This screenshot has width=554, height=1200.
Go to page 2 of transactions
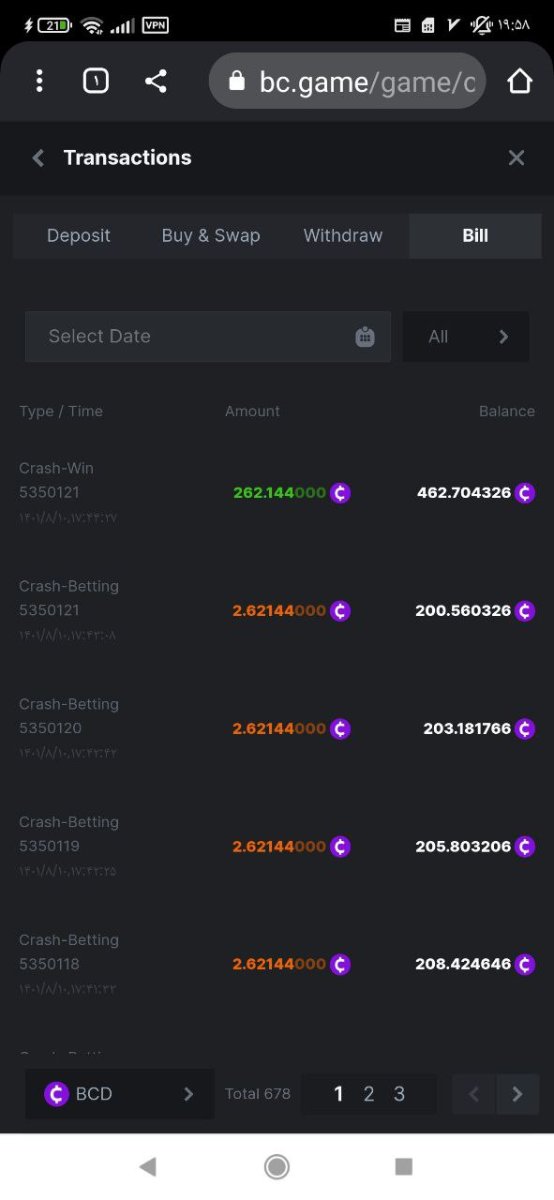click(x=369, y=1094)
